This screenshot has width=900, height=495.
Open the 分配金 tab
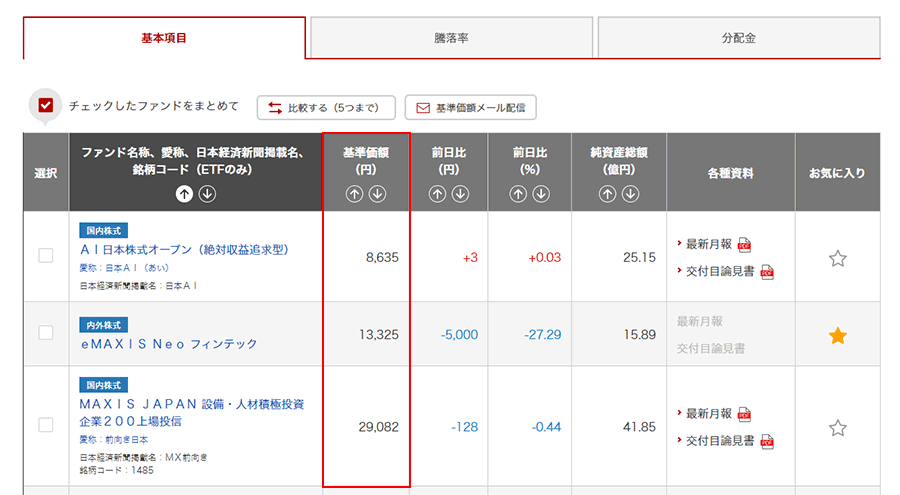point(739,38)
